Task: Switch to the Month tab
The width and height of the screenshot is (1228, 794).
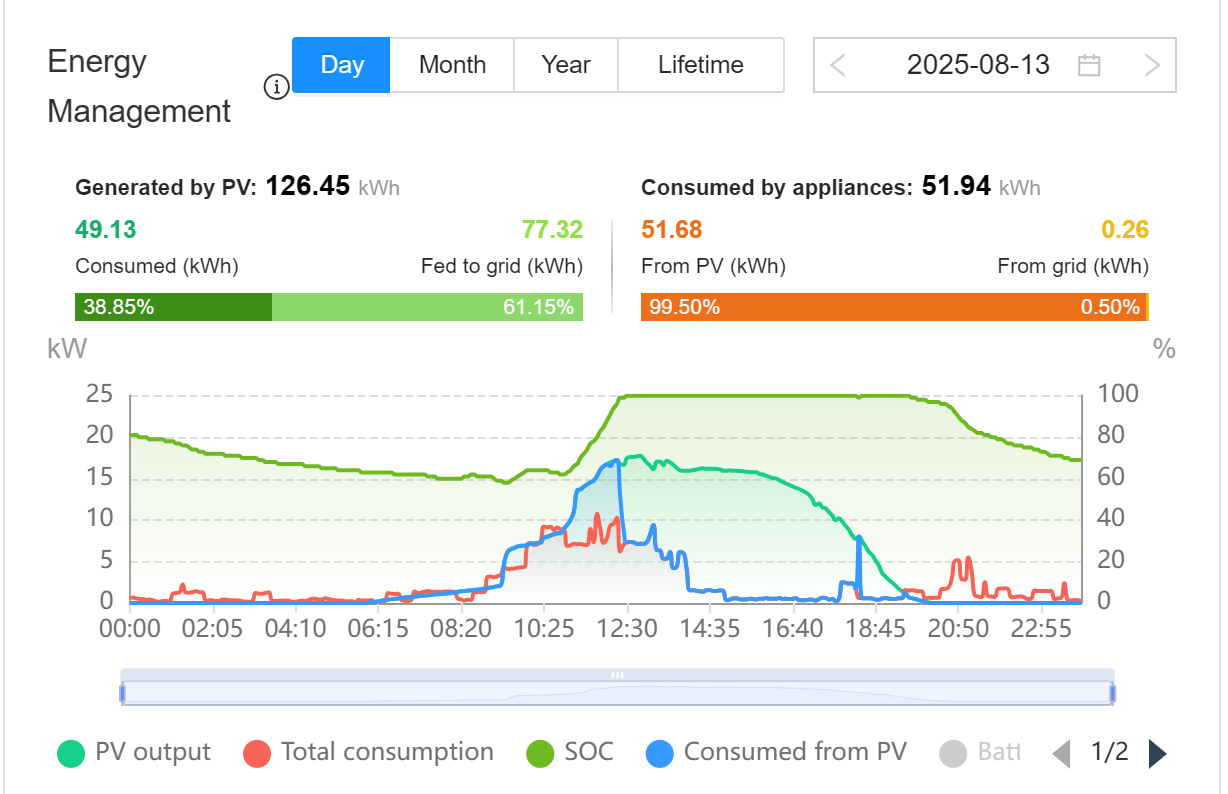Action: pos(452,66)
